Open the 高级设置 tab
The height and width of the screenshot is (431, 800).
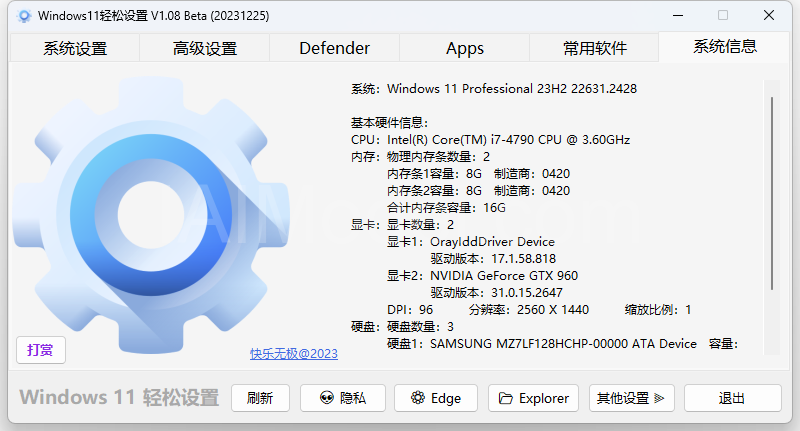(205, 48)
